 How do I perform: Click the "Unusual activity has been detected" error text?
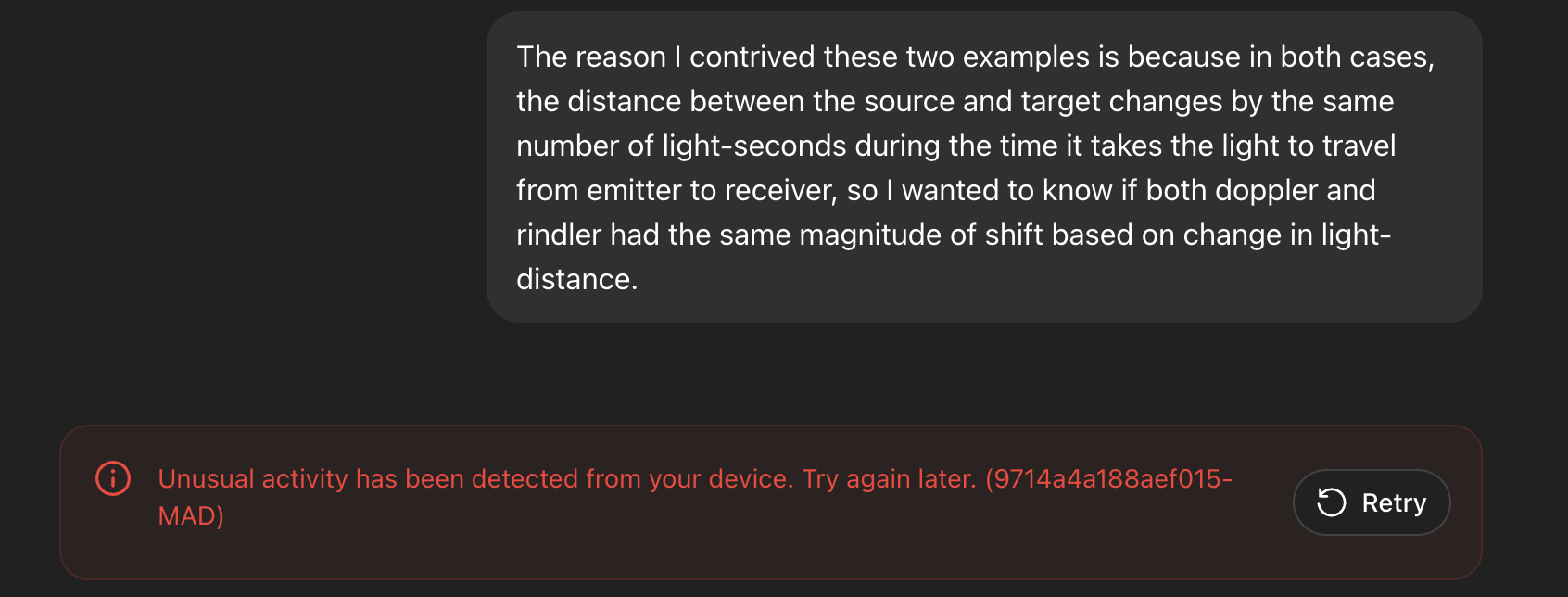(x=371, y=478)
